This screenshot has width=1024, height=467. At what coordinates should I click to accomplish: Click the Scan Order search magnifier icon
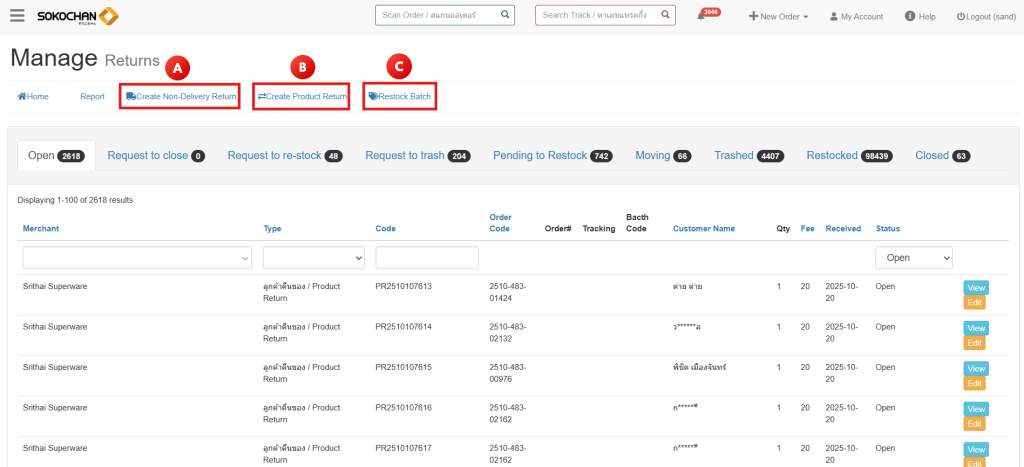(505, 16)
